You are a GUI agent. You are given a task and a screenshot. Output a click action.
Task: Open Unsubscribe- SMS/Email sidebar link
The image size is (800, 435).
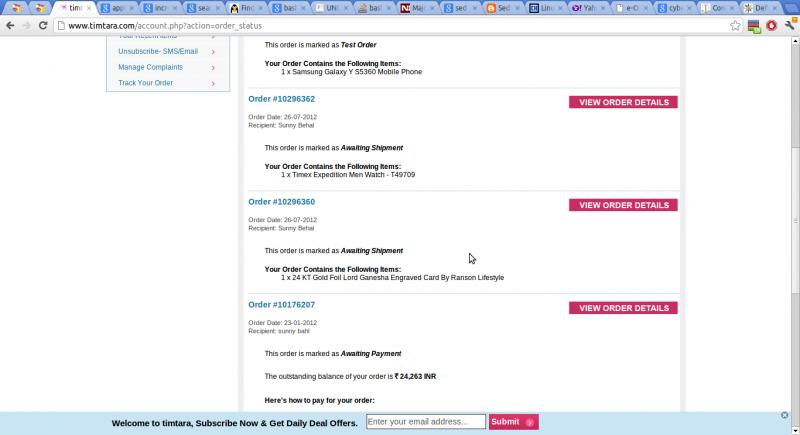(158, 52)
